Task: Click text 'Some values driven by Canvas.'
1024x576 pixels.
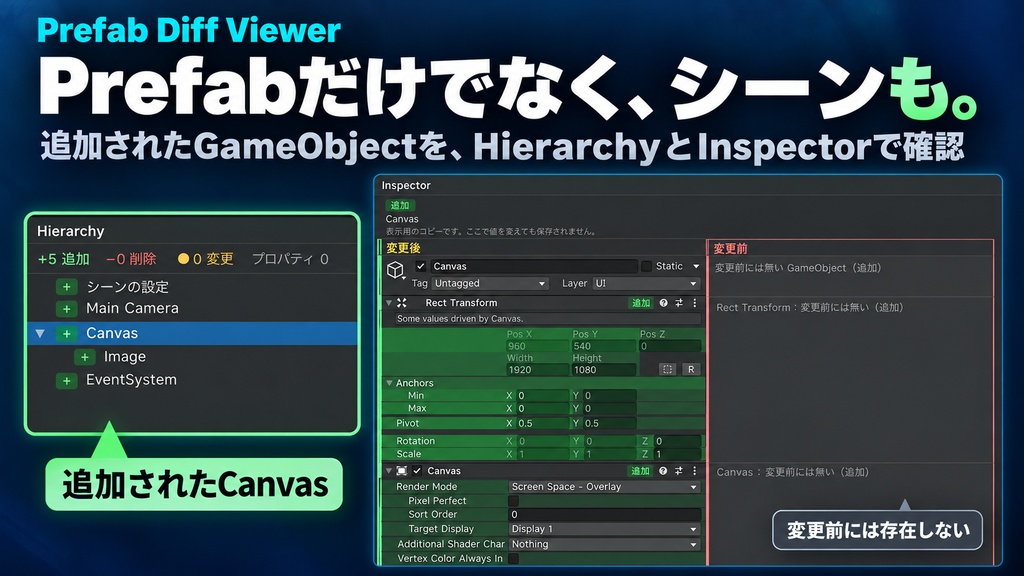Action: pyautogui.click(x=460, y=319)
